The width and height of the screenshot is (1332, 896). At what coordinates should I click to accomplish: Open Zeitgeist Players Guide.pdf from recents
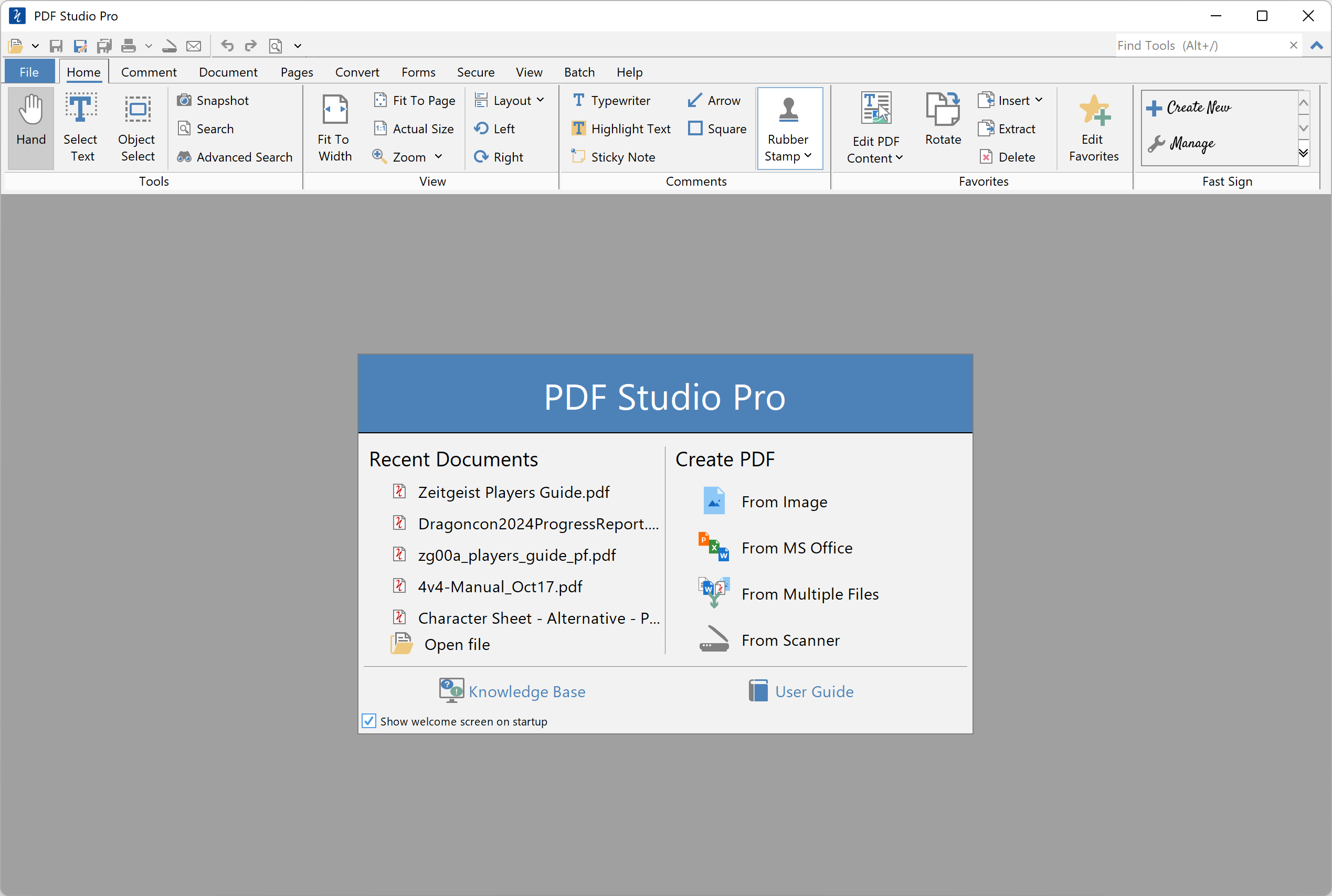coord(512,492)
